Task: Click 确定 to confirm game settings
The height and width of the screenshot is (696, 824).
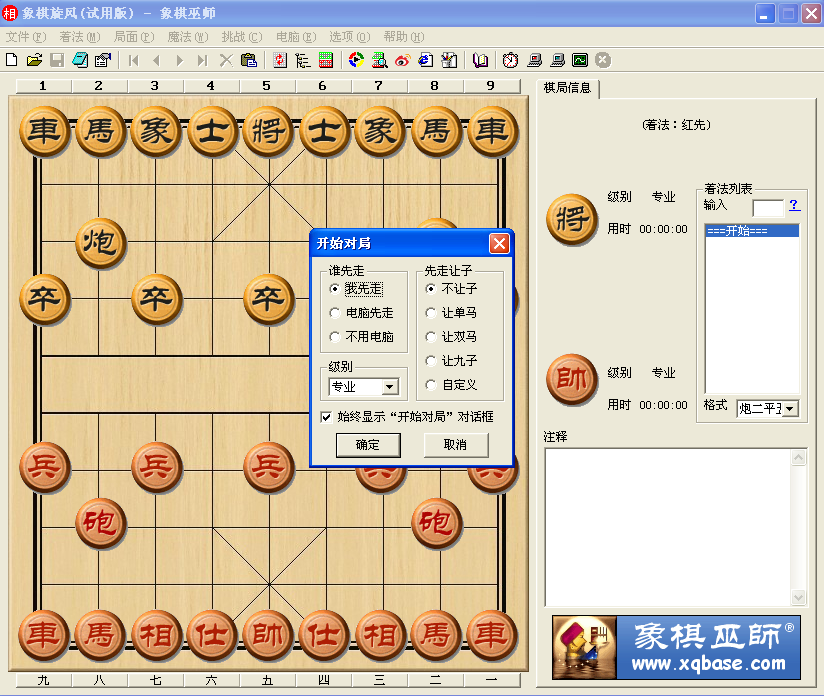Action: pyautogui.click(x=368, y=446)
